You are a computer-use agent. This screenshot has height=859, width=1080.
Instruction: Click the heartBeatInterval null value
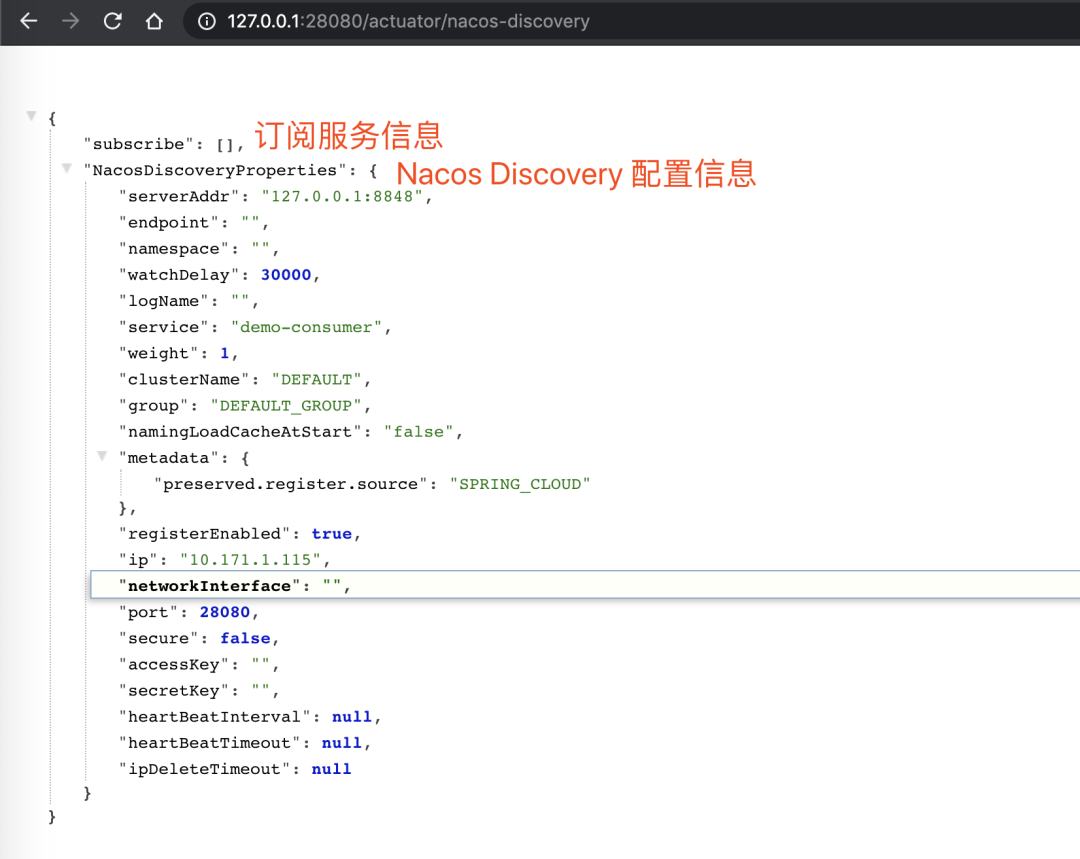click(x=352, y=717)
